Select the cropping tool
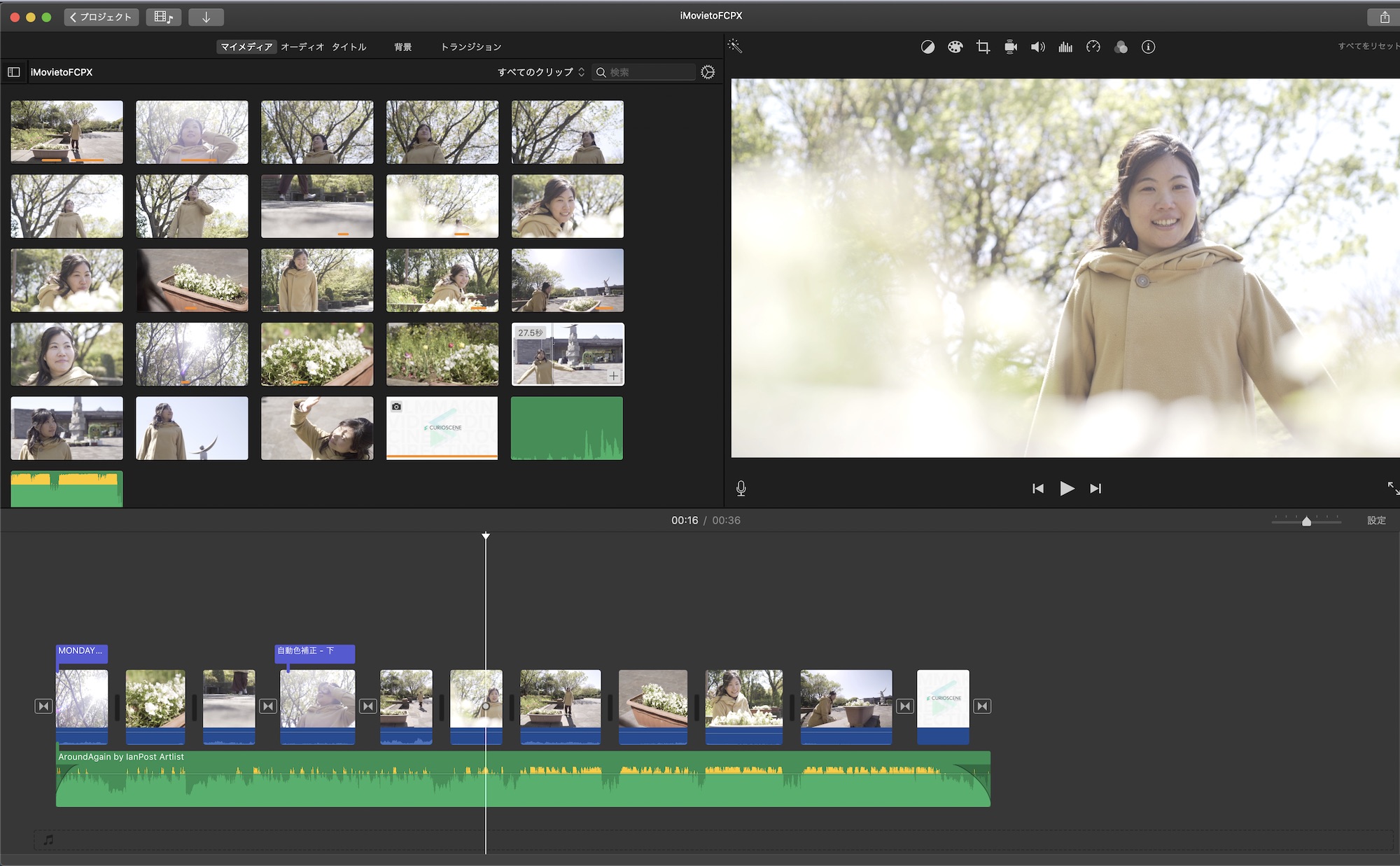The height and width of the screenshot is (866, 1400). click(x=983, y=47)
